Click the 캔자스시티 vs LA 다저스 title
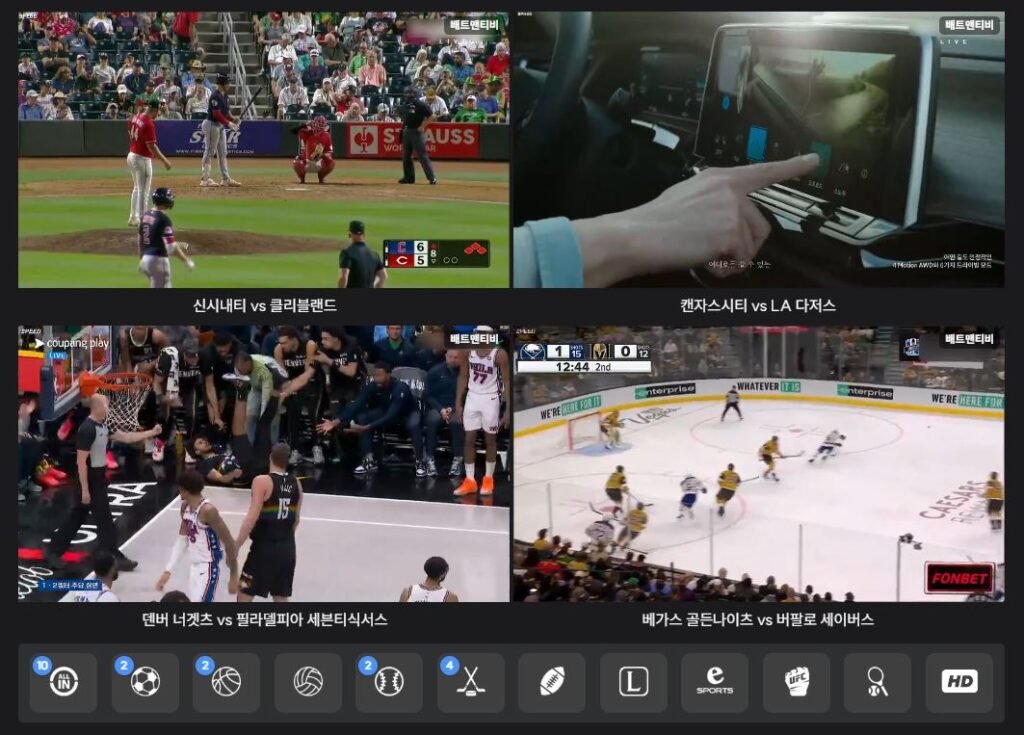Screen dimensions: 1024x735 (x=758, y=305)
